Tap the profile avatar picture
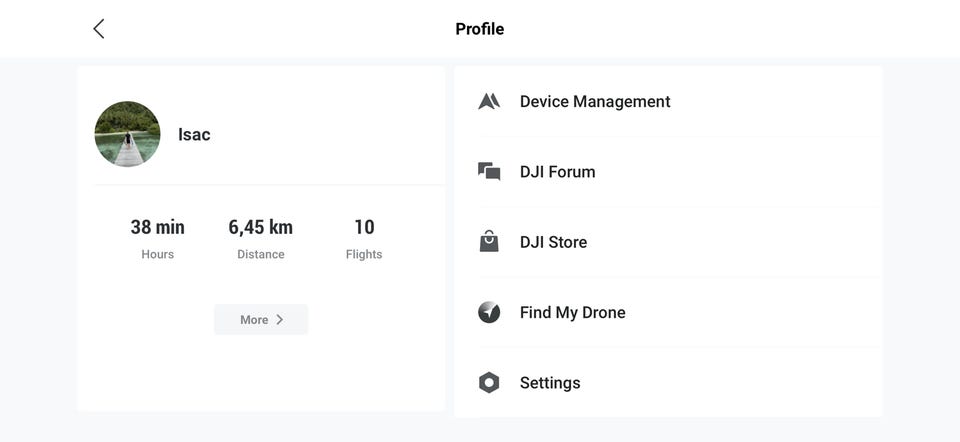960x442 pixels. (x=127, y=134)
